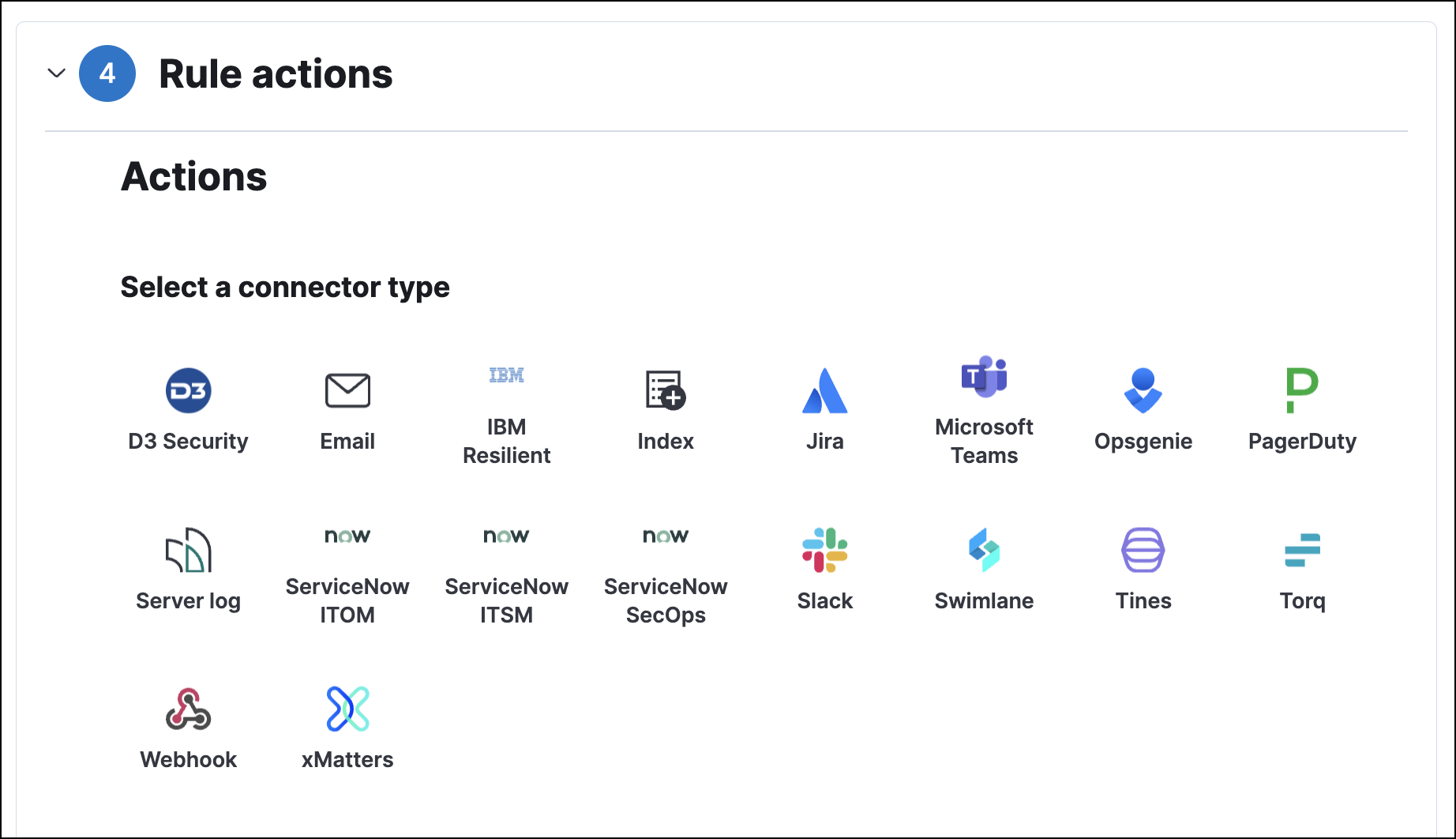Select the Swimlane connector
1456x839 pixels.
coord(984,565)
